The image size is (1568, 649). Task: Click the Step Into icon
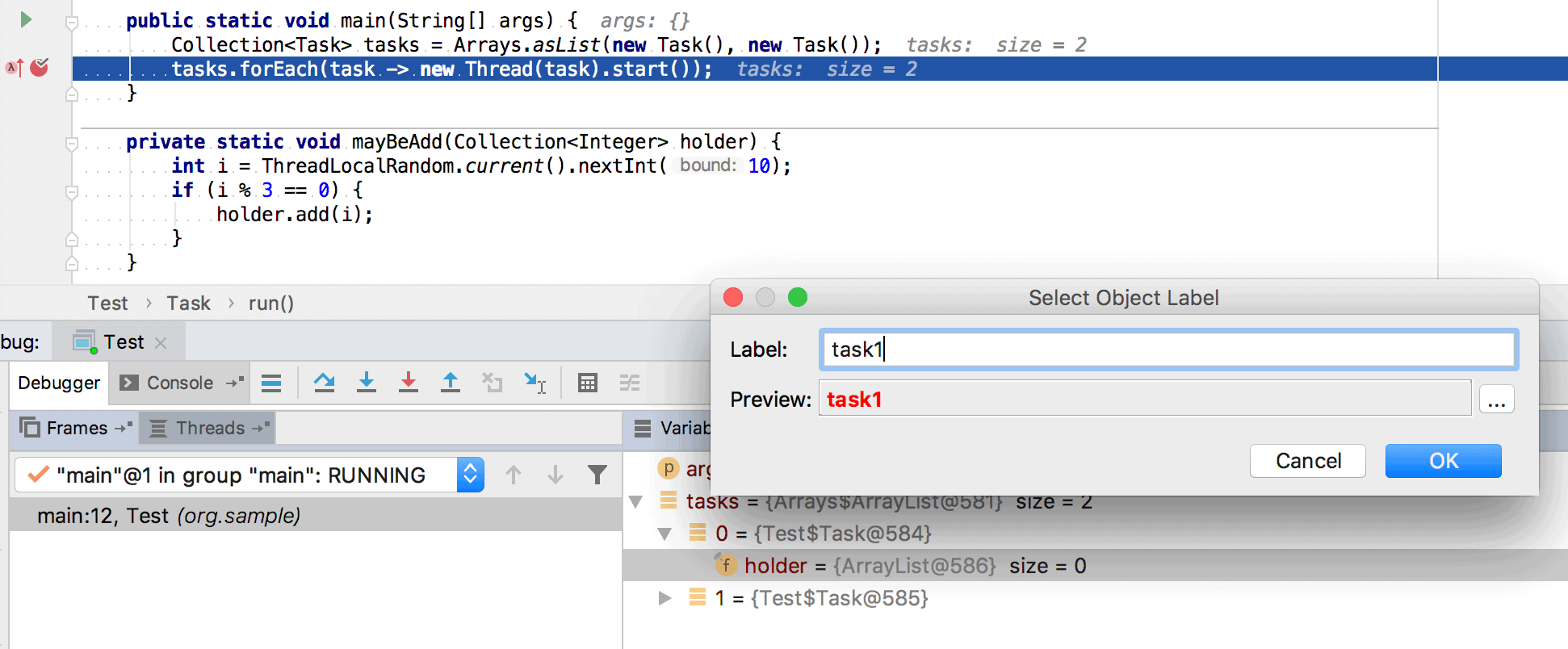point(367,383)
